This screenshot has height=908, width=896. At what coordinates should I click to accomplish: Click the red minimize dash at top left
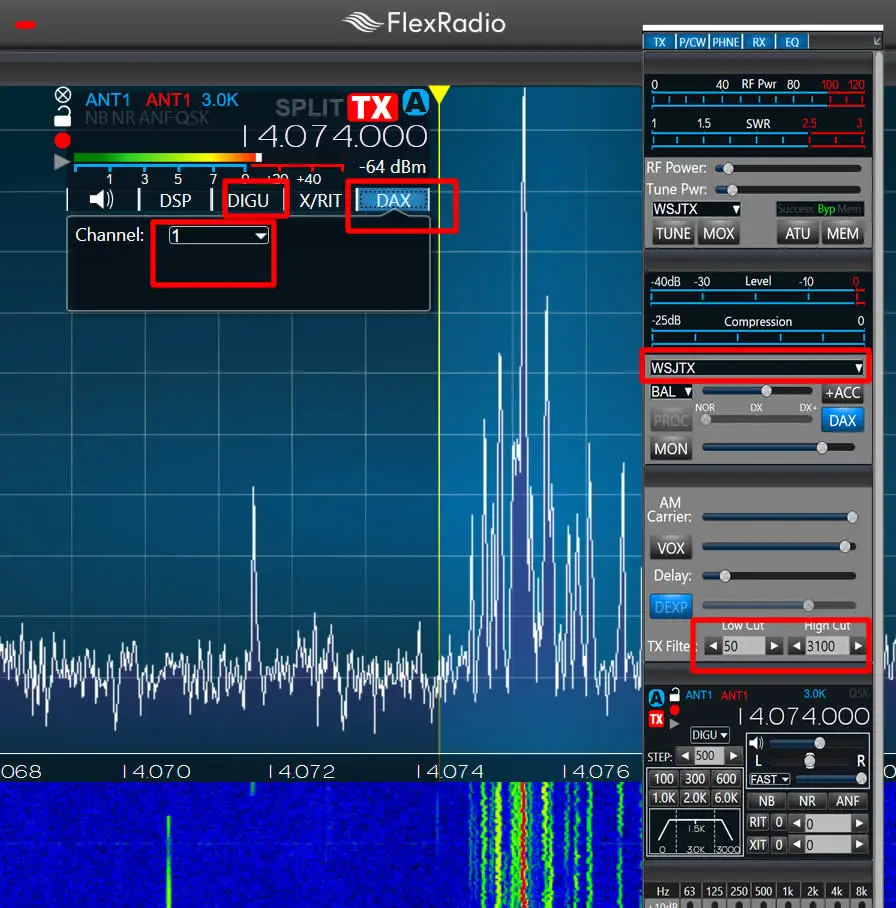(25, 24)
